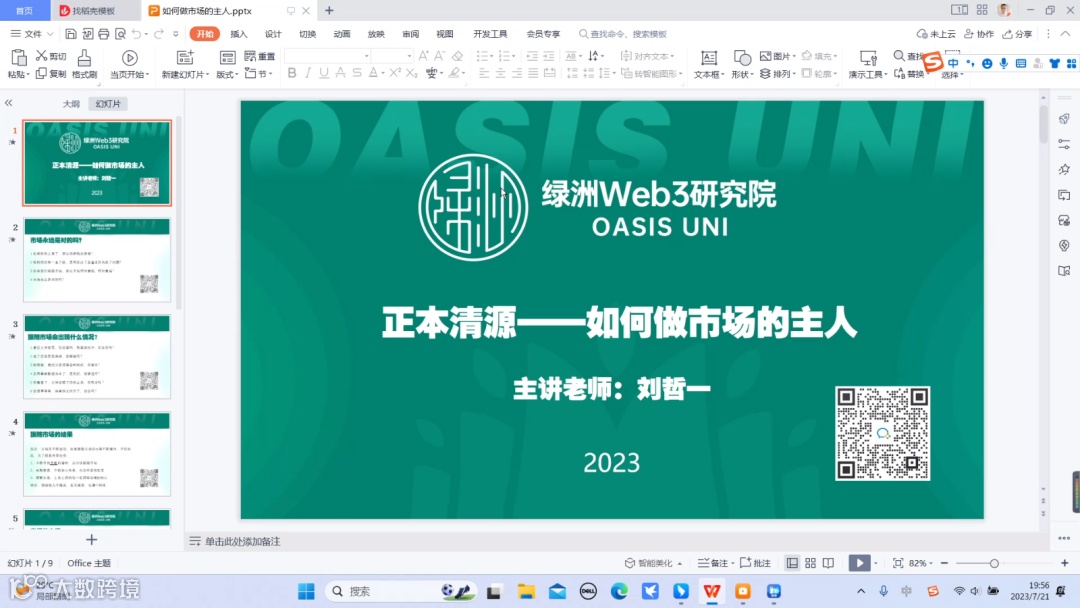Switch to the 大纲 outline tab
Screen dimensions: 1080x608
[71, 103]
